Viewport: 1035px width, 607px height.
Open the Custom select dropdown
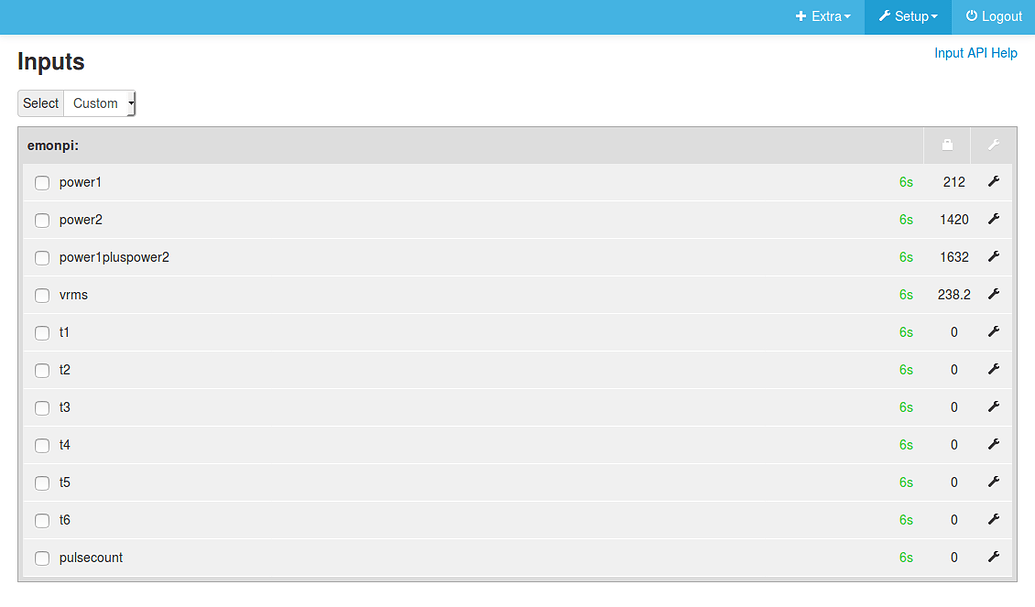[100, 104]
